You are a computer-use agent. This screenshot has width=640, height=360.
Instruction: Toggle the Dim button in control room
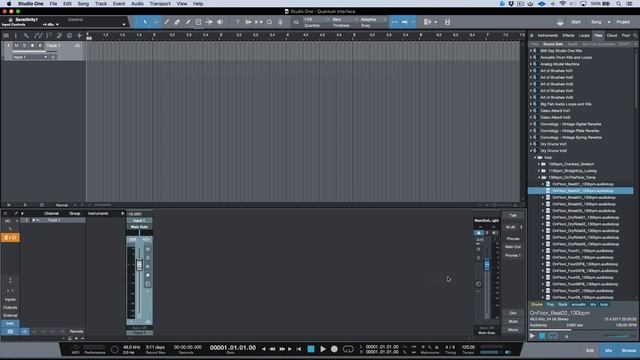pos(513,313)
